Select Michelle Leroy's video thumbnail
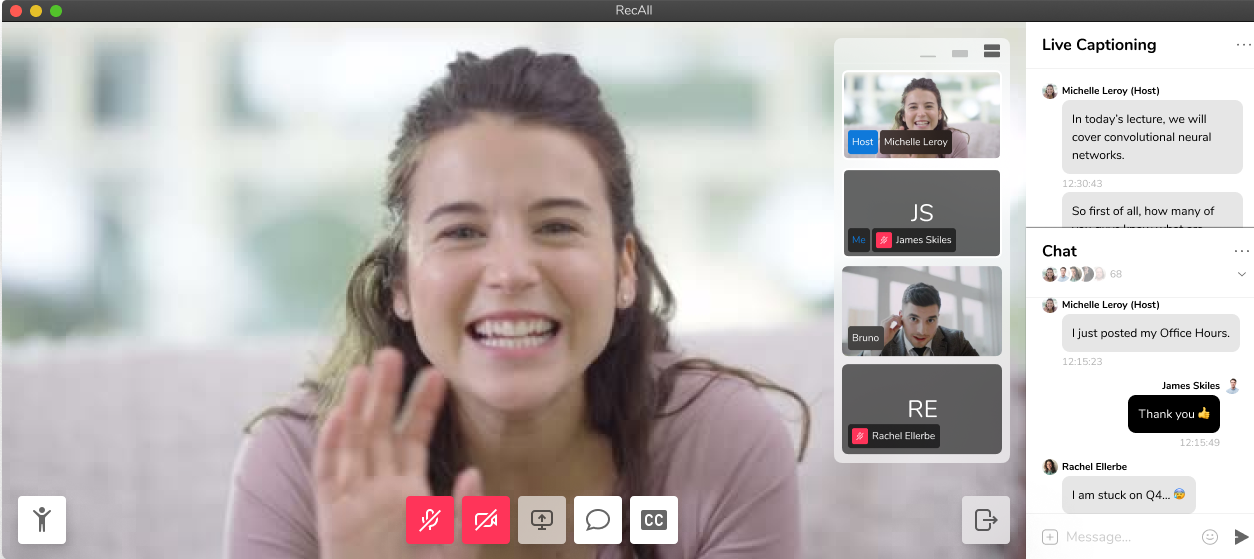The width and height of the screenshot is (1254, 559). click(x=922, y=114)
